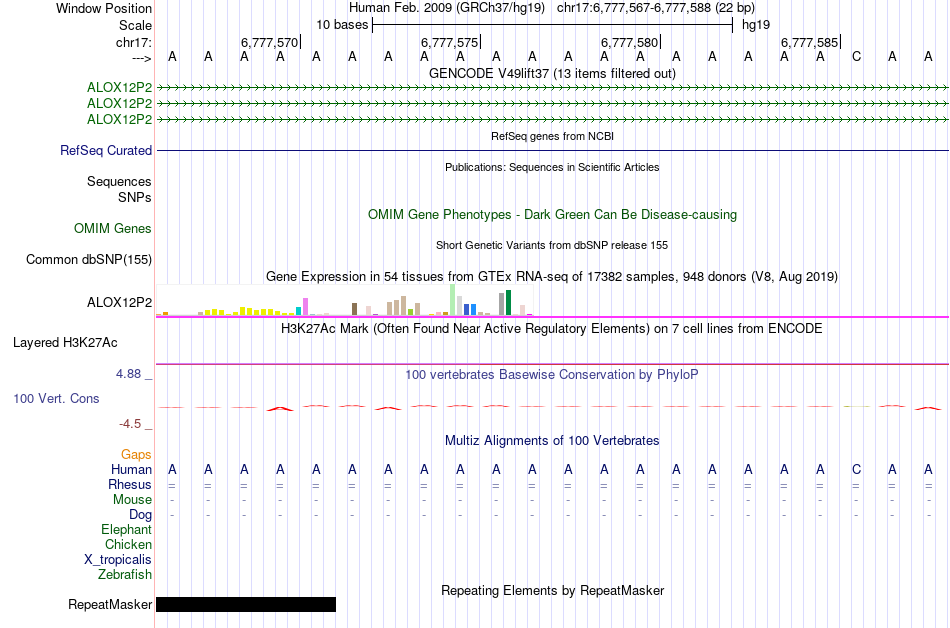Open Publications: Sequences in Scientific Articles title

coord(552,167)
